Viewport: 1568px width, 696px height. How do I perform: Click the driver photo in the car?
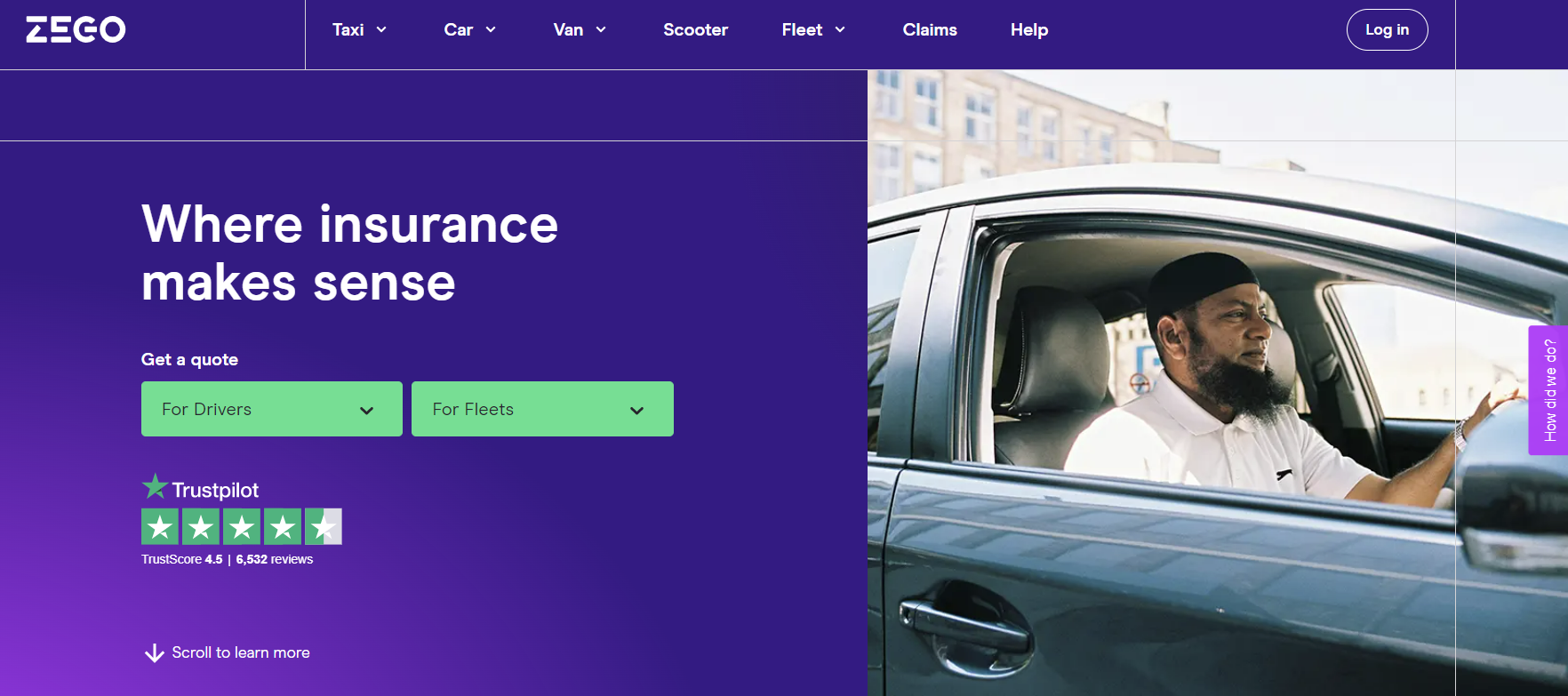click(x=1218, y=383)
